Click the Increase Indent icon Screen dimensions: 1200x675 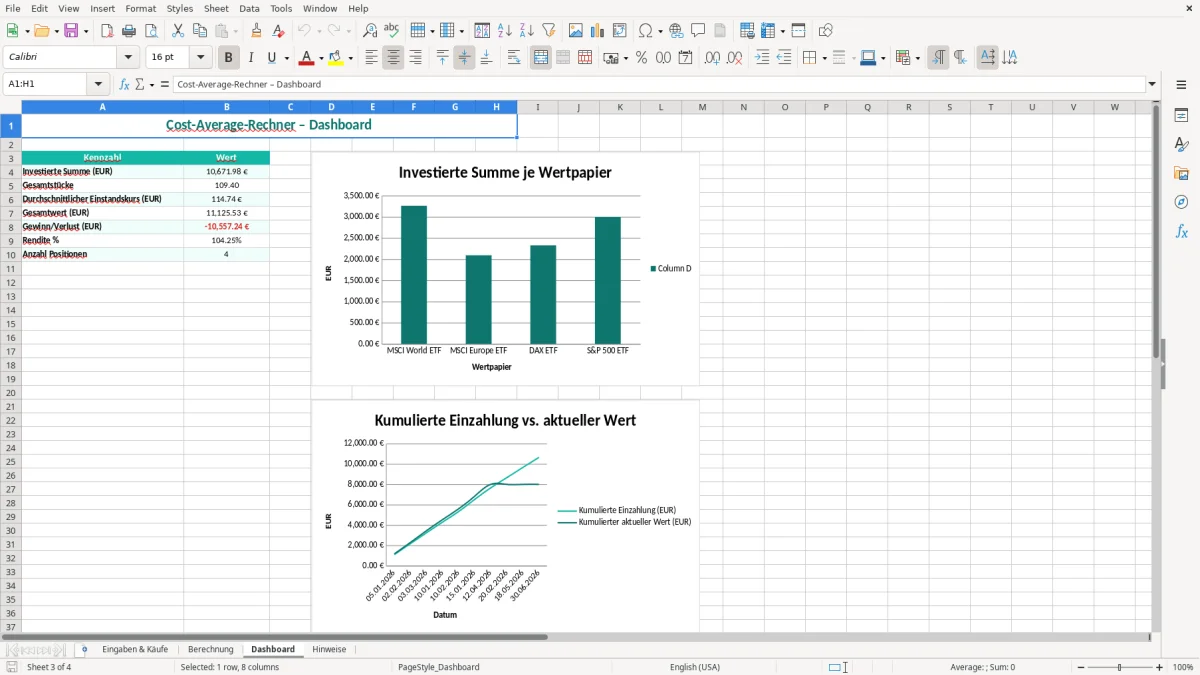(x=762, y=58)
